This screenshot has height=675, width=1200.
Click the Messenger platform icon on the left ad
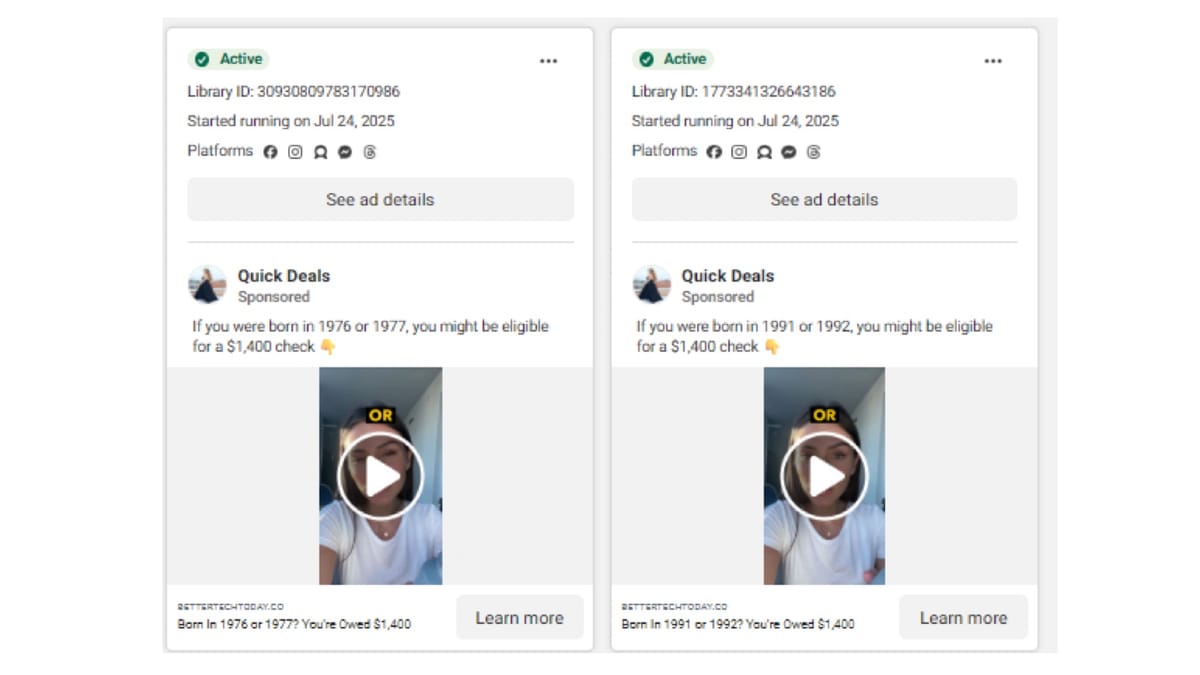pos(345,152)
